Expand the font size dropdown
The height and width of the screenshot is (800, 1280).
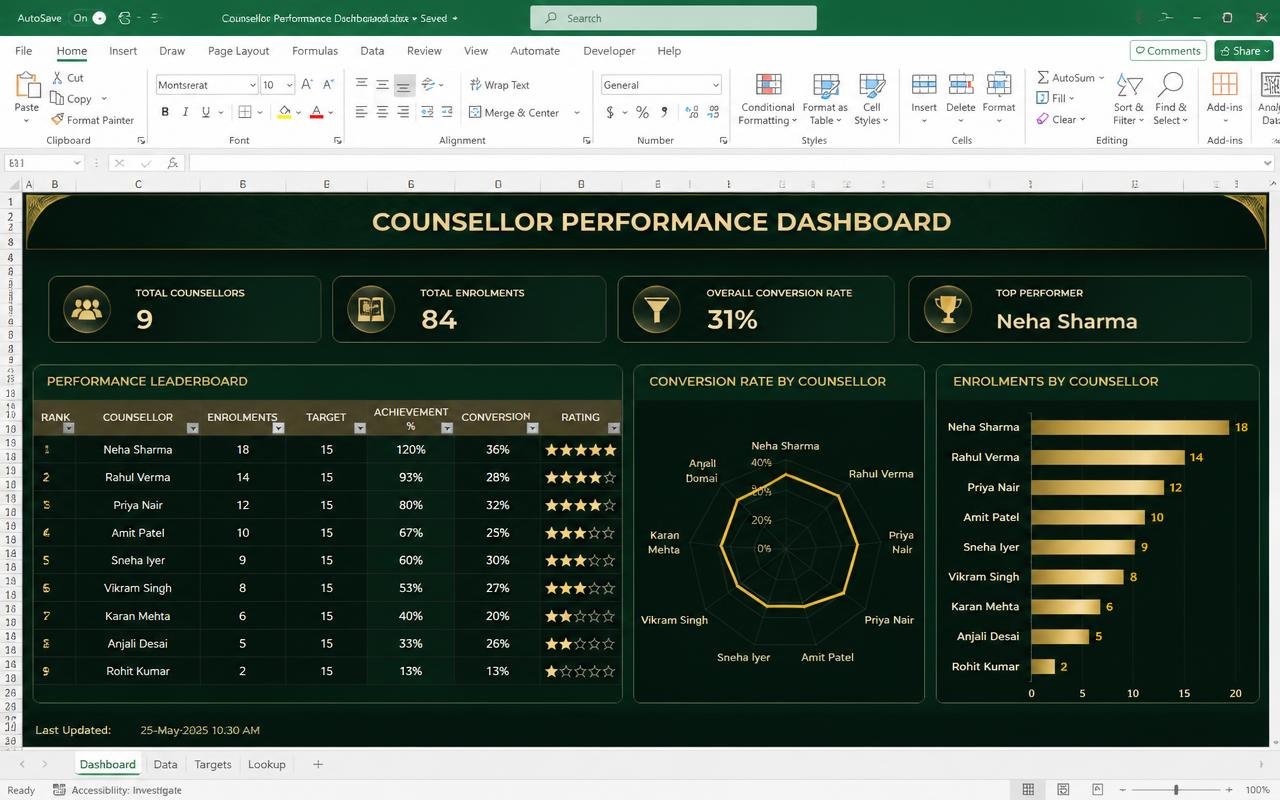coord(289,85)
